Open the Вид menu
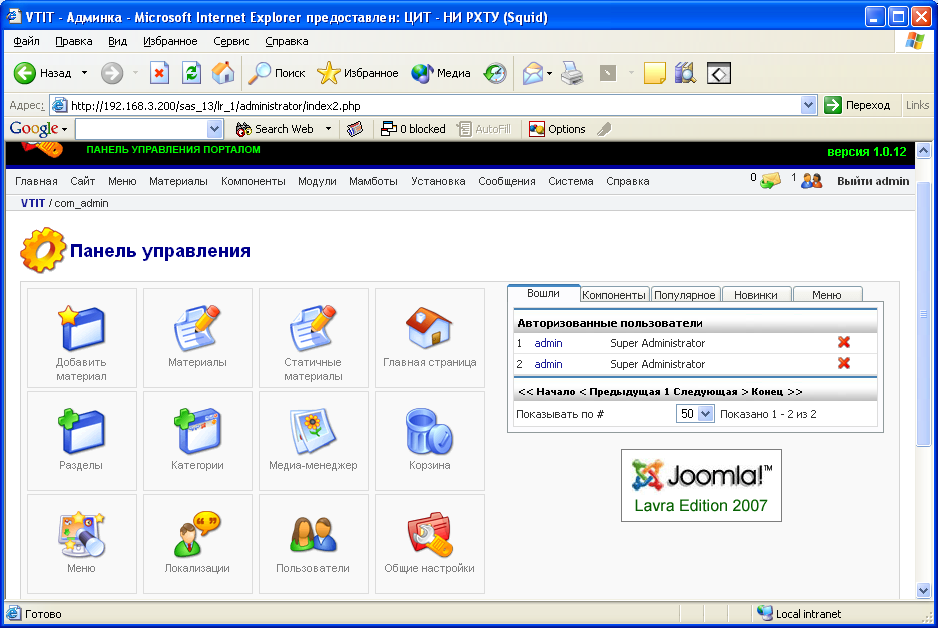Screen dimensions: 938x628 (117, 41)
